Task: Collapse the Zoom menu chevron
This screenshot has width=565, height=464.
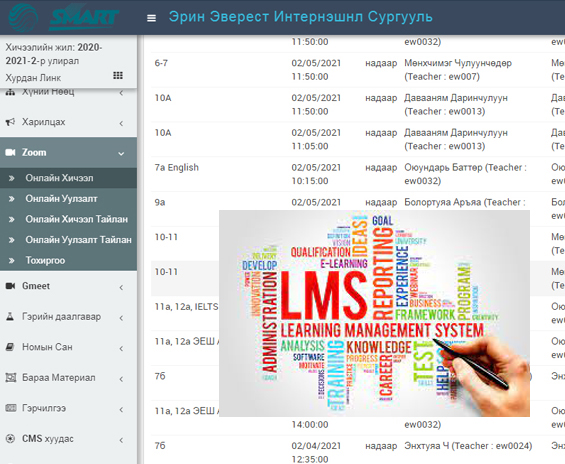Action: (121, 153)
